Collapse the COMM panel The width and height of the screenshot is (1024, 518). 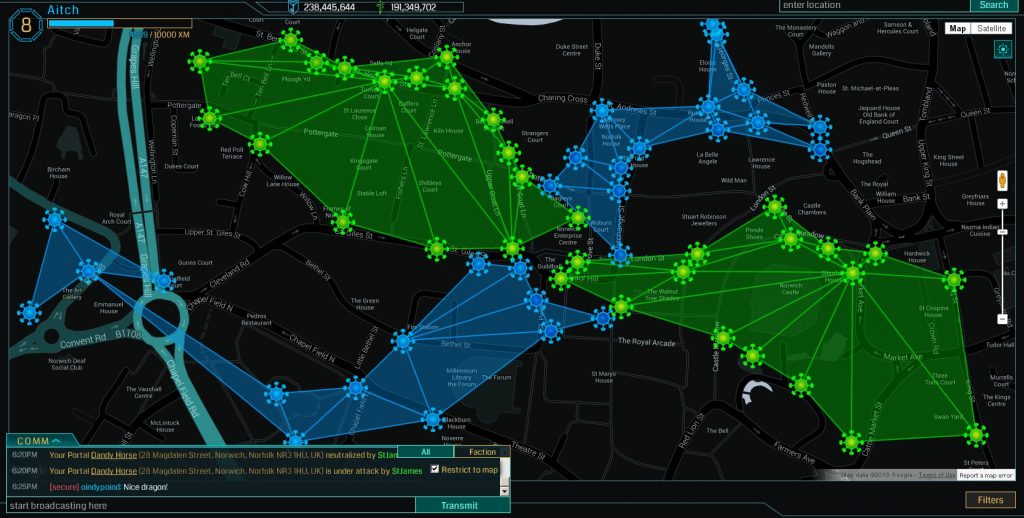(x=40, y=440)
